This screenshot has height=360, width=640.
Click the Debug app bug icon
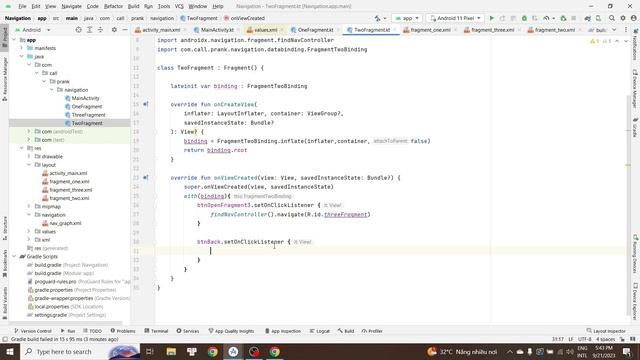click(524, 18)
